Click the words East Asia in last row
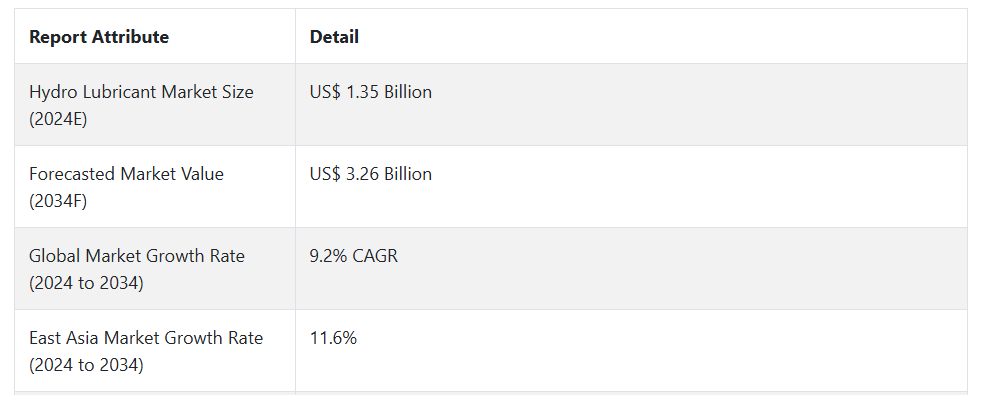Viewport: 985px width, 395px height. 64,338
